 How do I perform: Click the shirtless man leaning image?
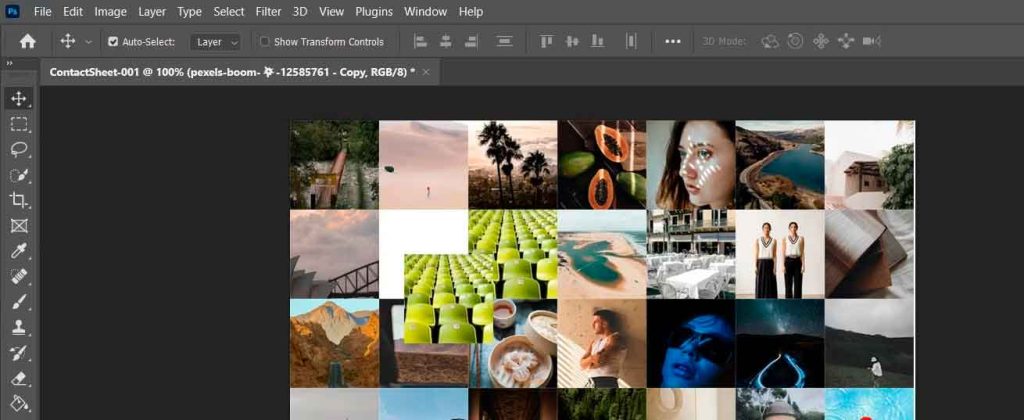point(602,344)
